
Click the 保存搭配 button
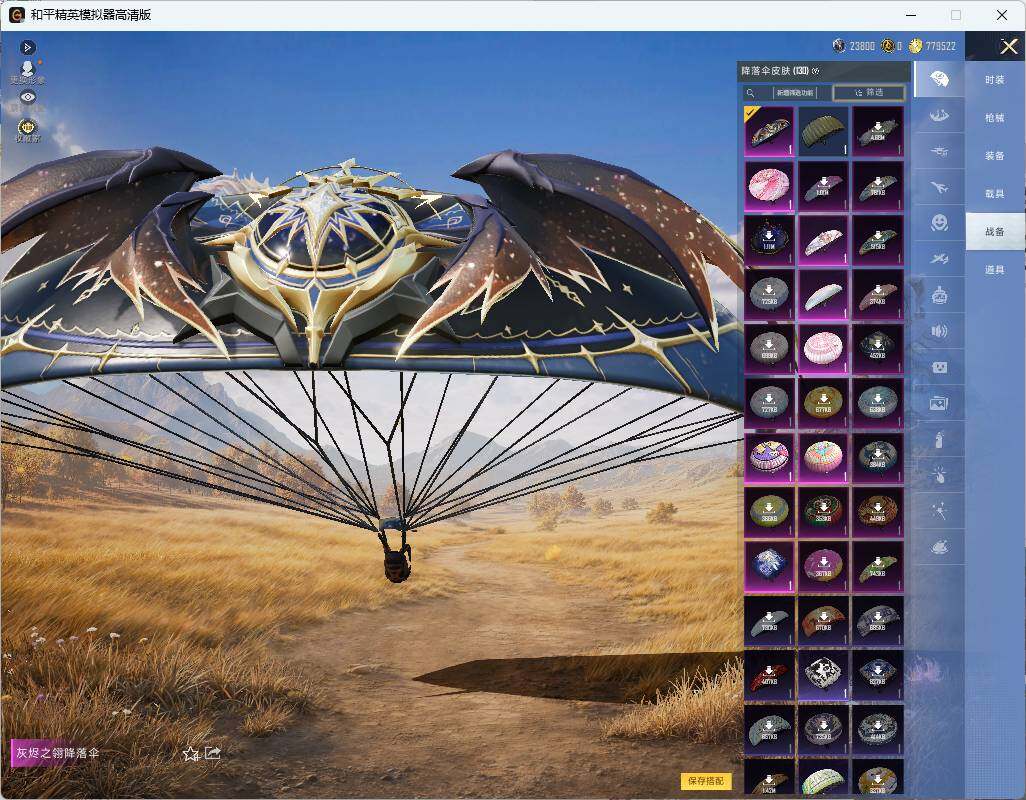coord(706,780)
